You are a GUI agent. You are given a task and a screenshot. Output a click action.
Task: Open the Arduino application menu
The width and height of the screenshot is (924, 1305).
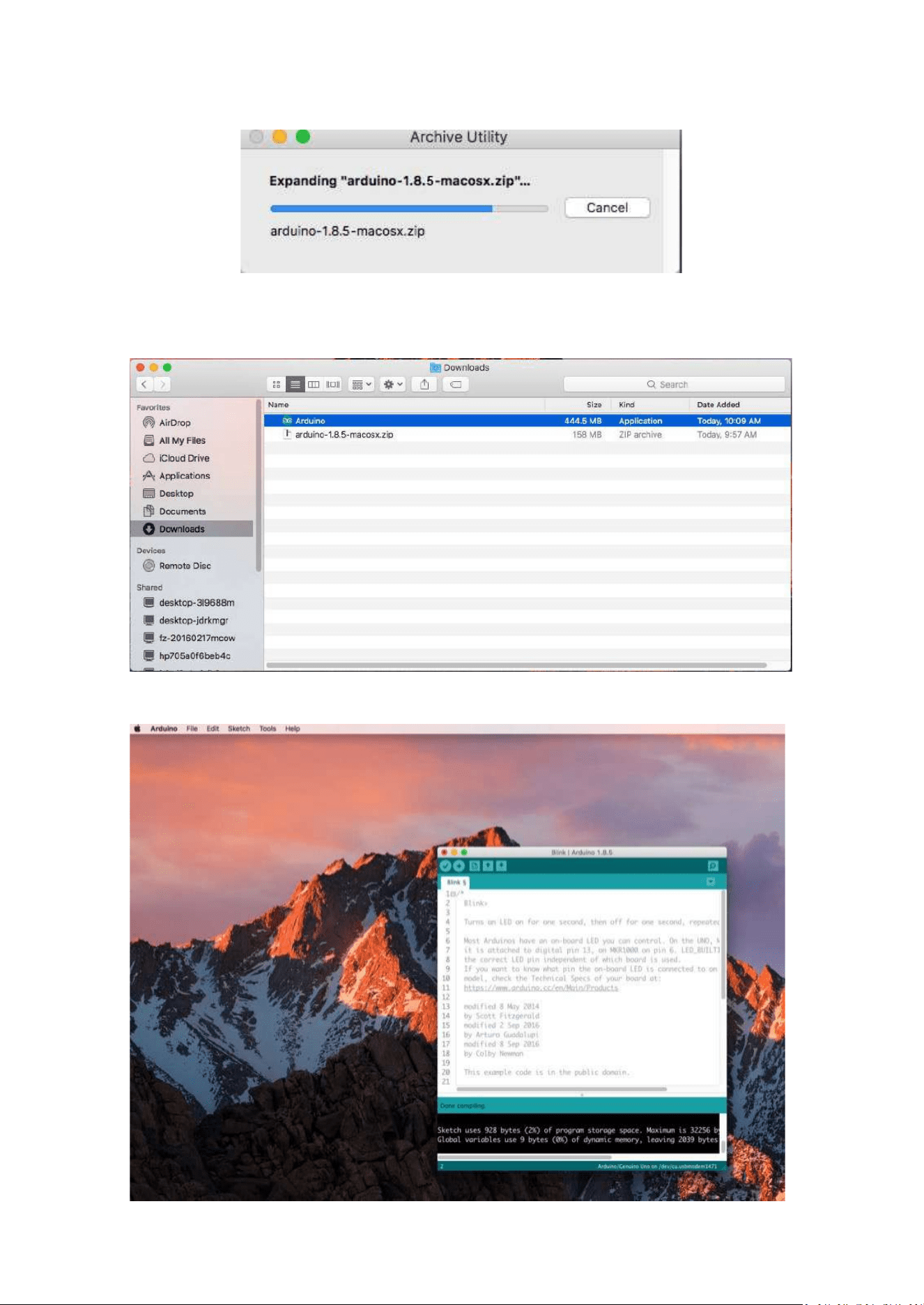click(164, 729)
